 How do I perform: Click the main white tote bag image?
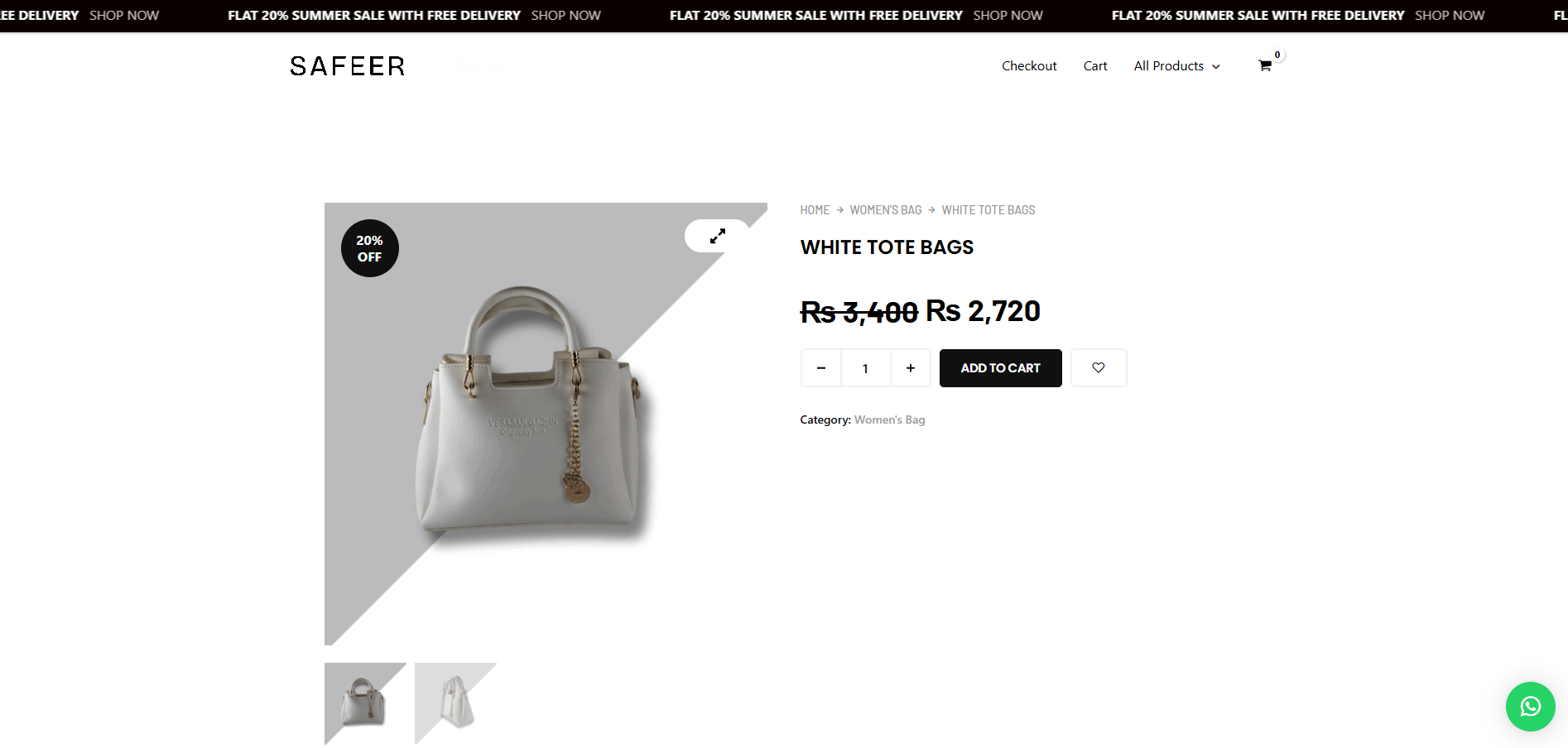pos(530,414)
